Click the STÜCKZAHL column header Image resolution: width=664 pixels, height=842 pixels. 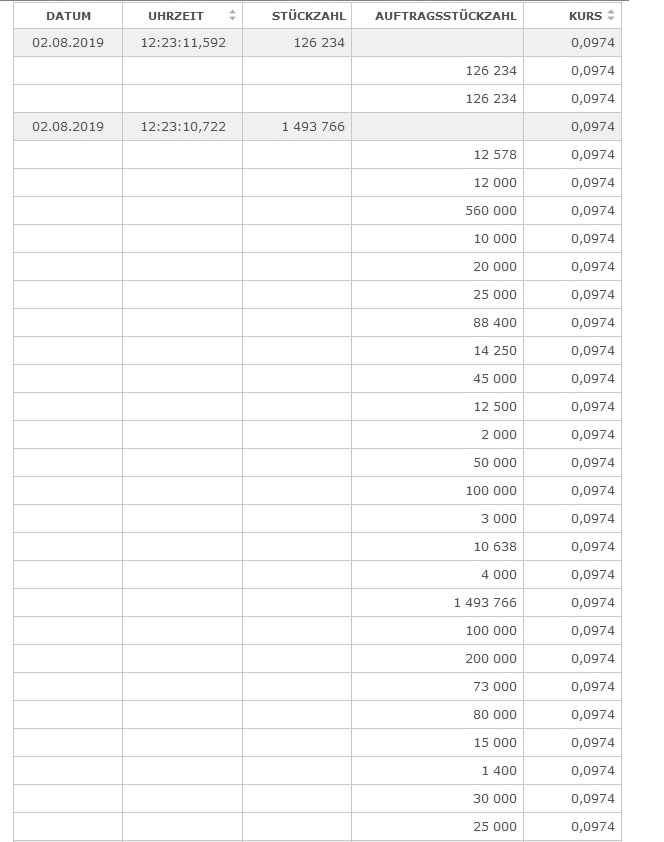point(308,16)
